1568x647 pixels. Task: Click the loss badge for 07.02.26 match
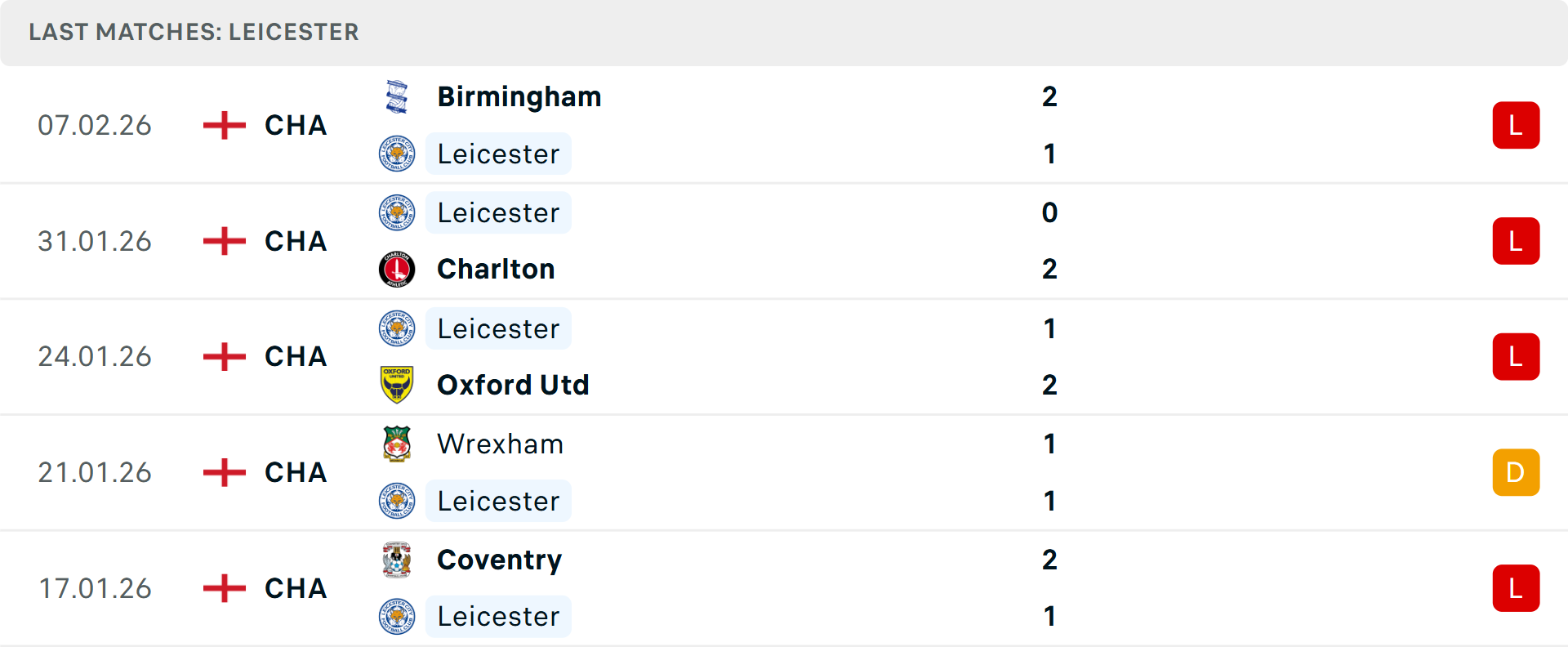(x=1516, y=126)
